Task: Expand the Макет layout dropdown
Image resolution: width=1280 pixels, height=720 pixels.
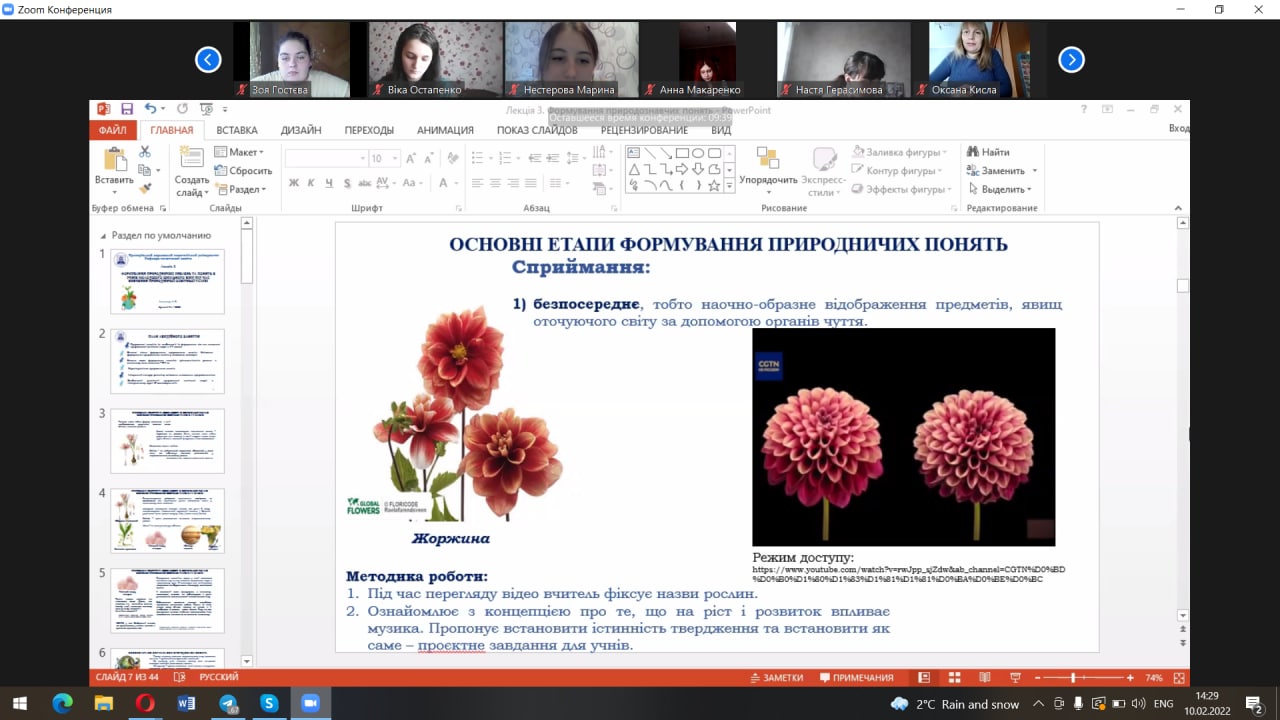Action: pos(240,152)
